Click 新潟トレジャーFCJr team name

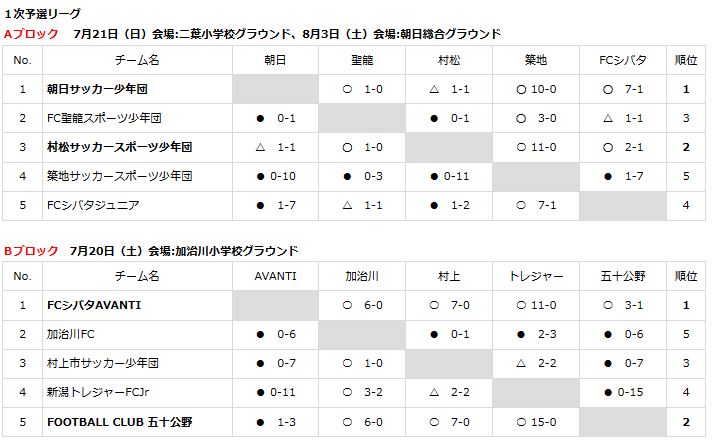(x=98, y=392)
